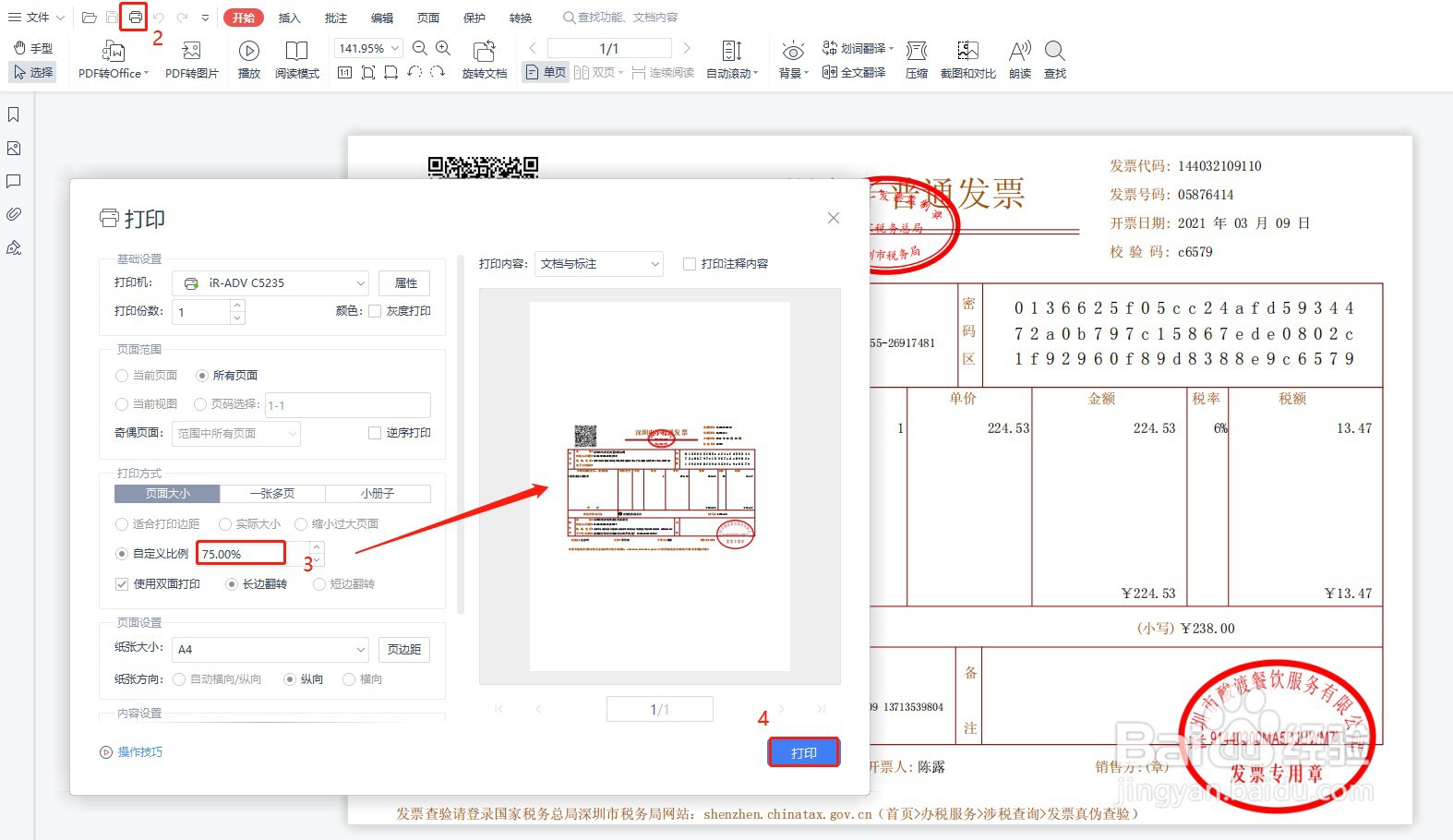Start Play slideshow mode
The image size is (1453, 840).
point(249,59)
